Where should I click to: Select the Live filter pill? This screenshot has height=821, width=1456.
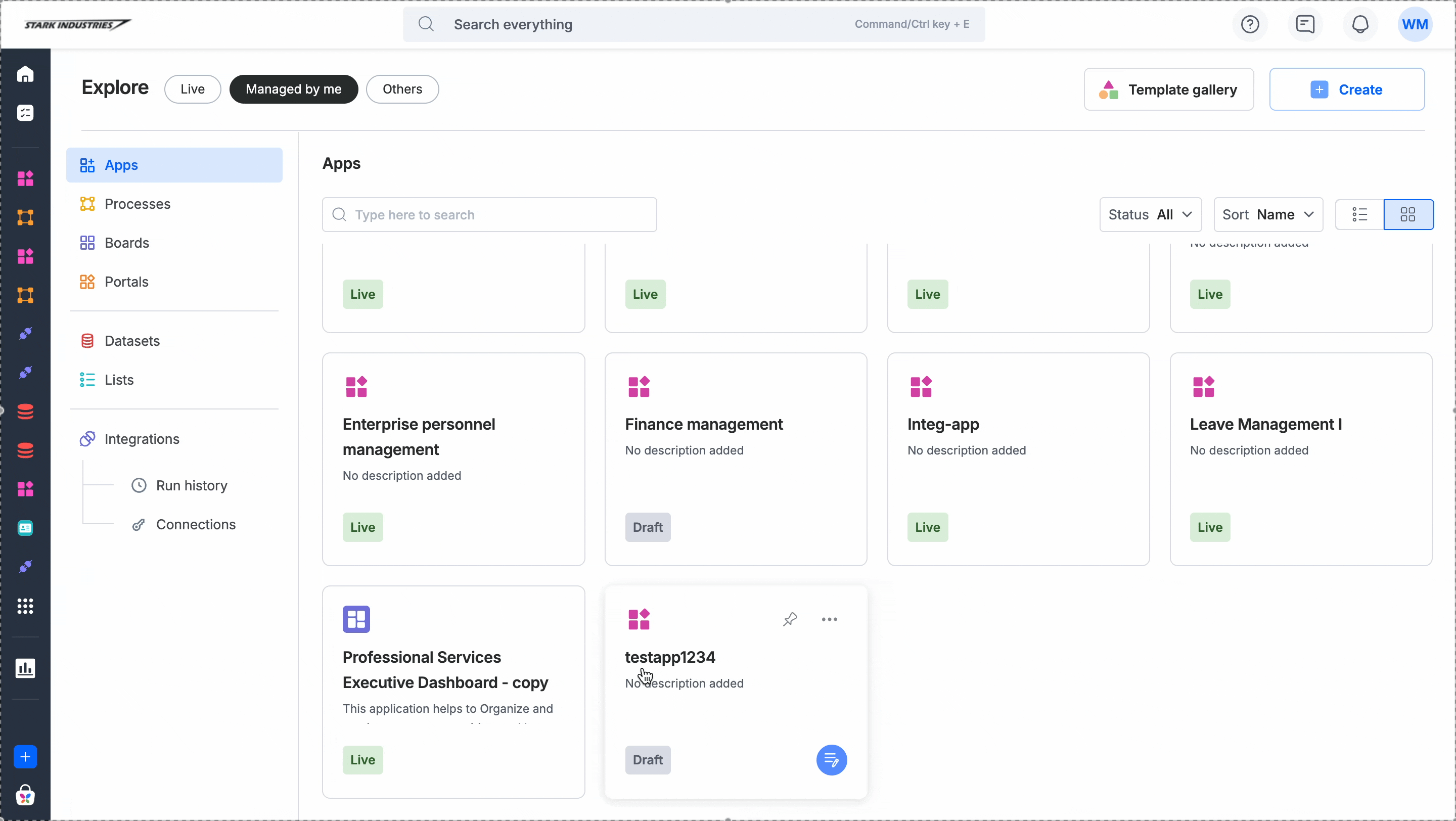[192, 88]
